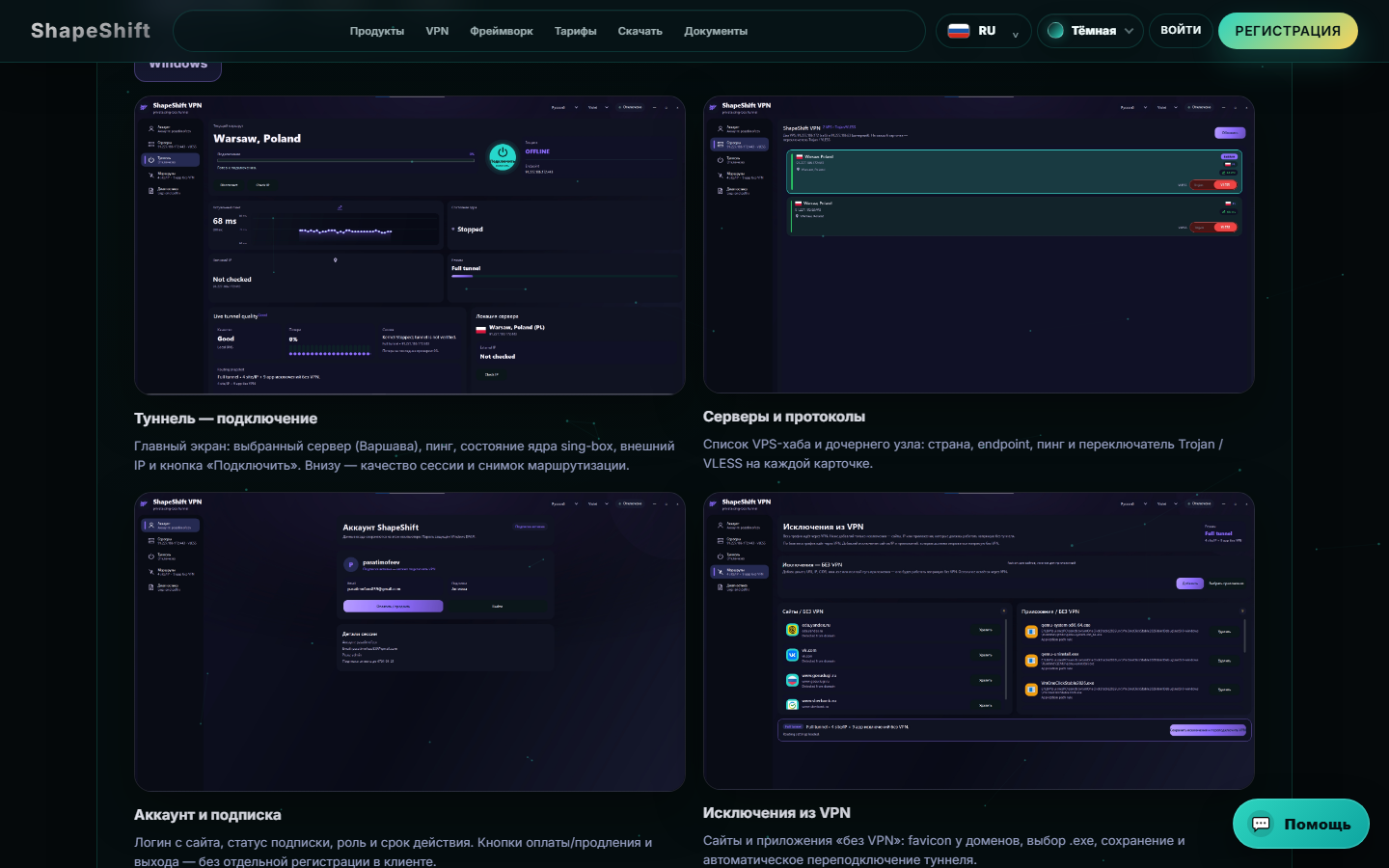Click the purple add button in Exclusions screenshot

[1190, 583]
